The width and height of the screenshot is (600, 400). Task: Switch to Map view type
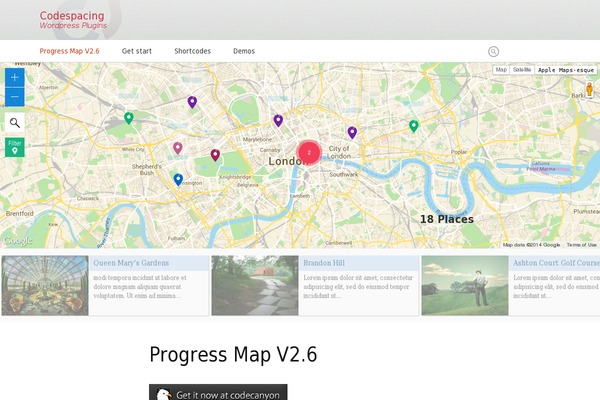[501, 70]
